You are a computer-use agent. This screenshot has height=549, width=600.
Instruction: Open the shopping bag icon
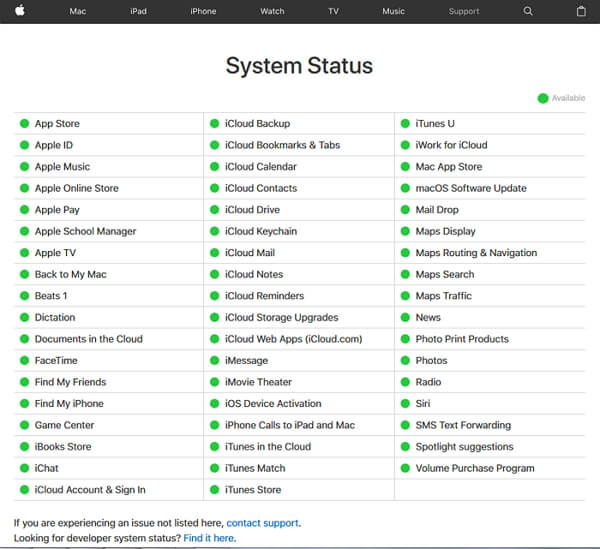[581, 11]
